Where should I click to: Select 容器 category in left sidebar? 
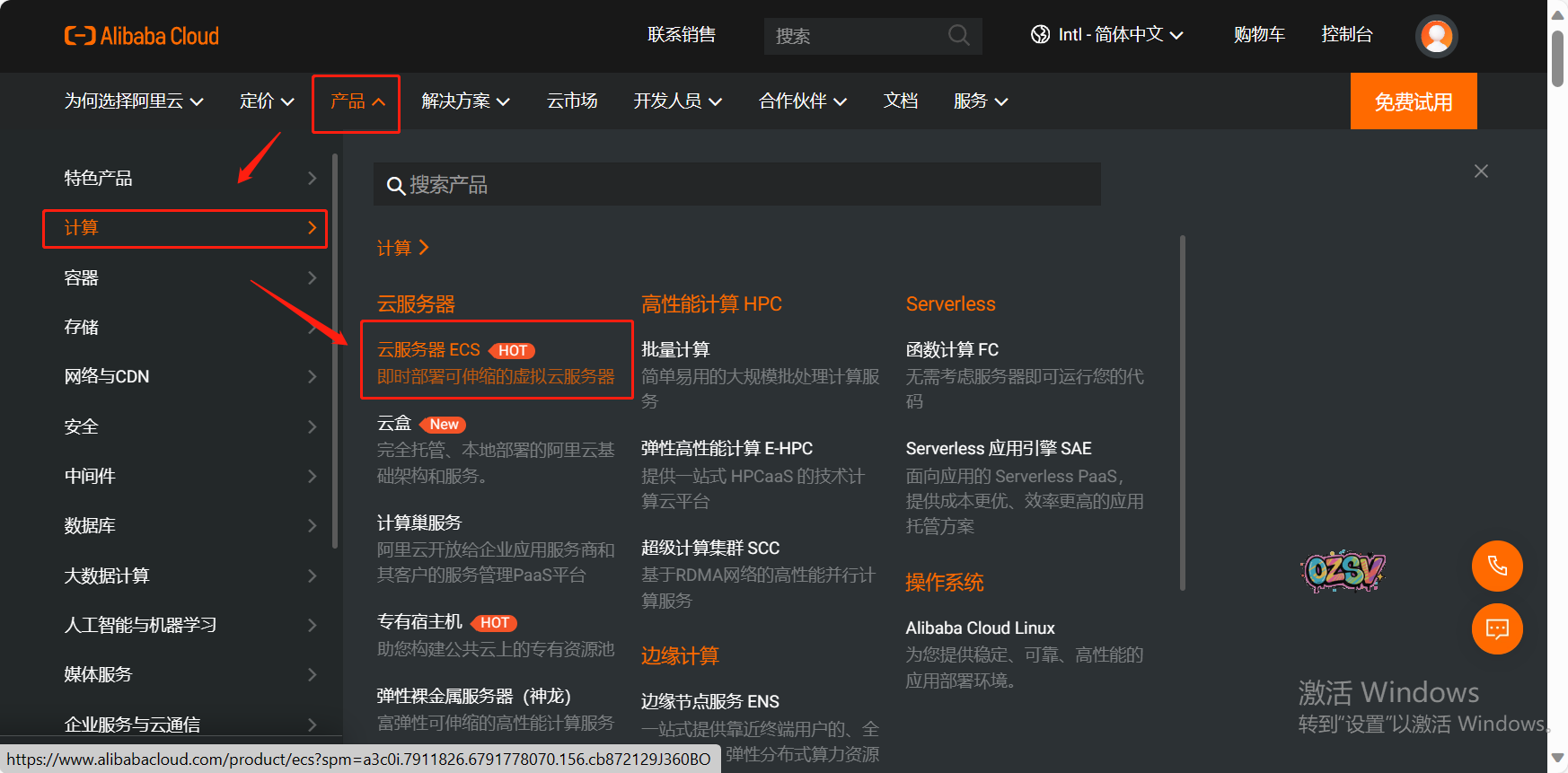click(x=189, y=278)
